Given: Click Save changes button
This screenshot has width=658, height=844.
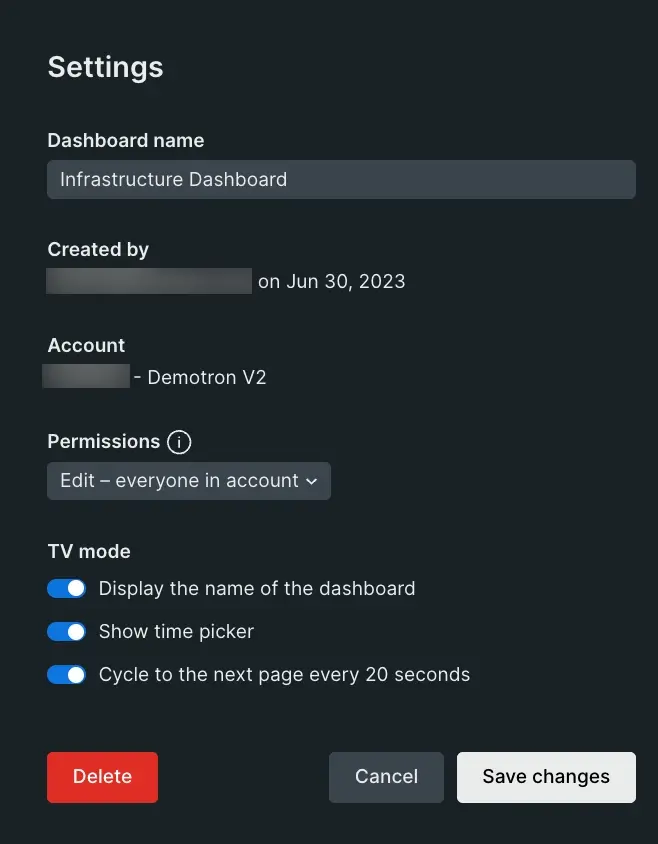Looking at the screenshot, I should point(546,777).
